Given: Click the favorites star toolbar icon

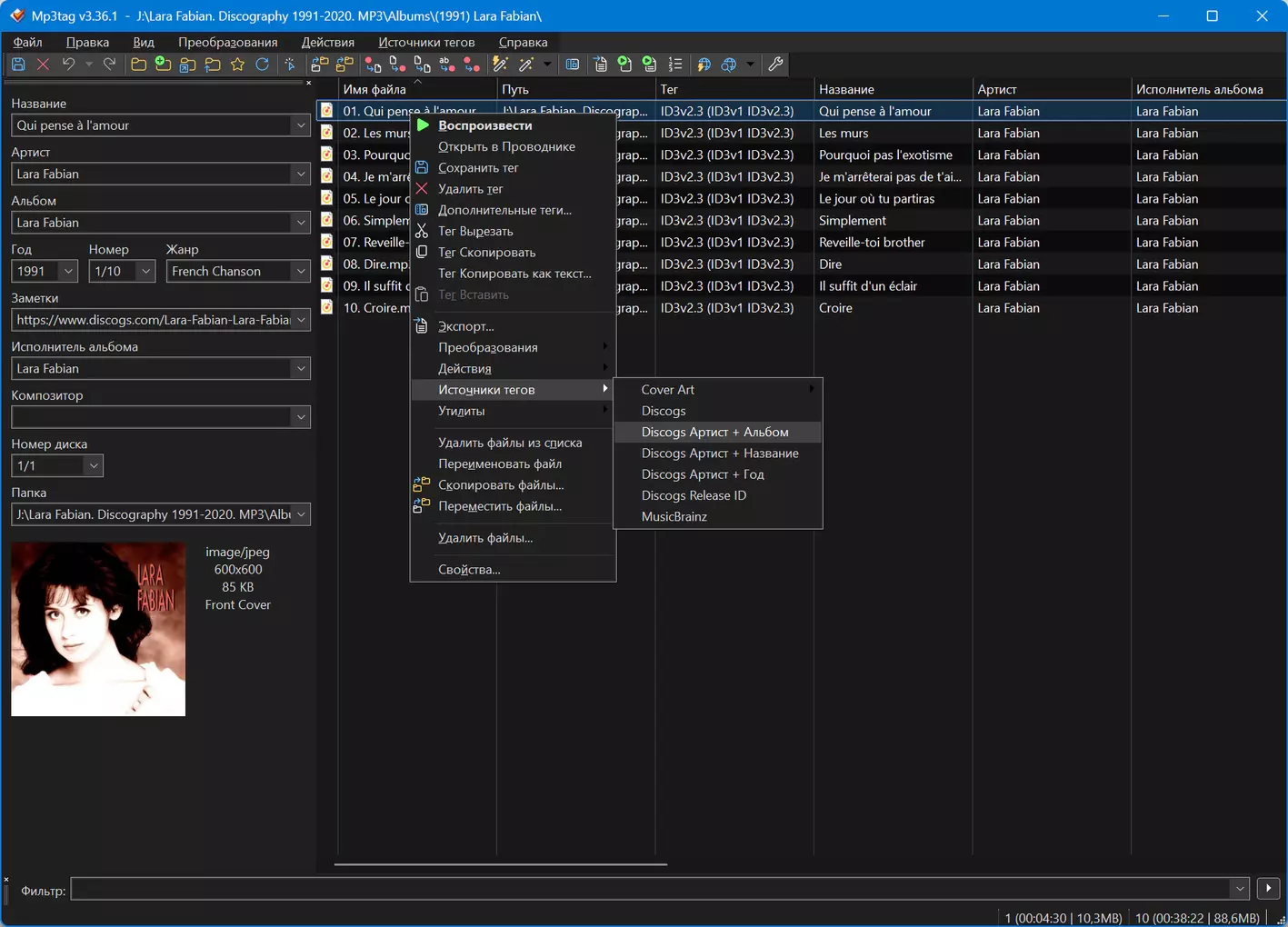Looking at the screenshot, I should (x=237, y=65).
